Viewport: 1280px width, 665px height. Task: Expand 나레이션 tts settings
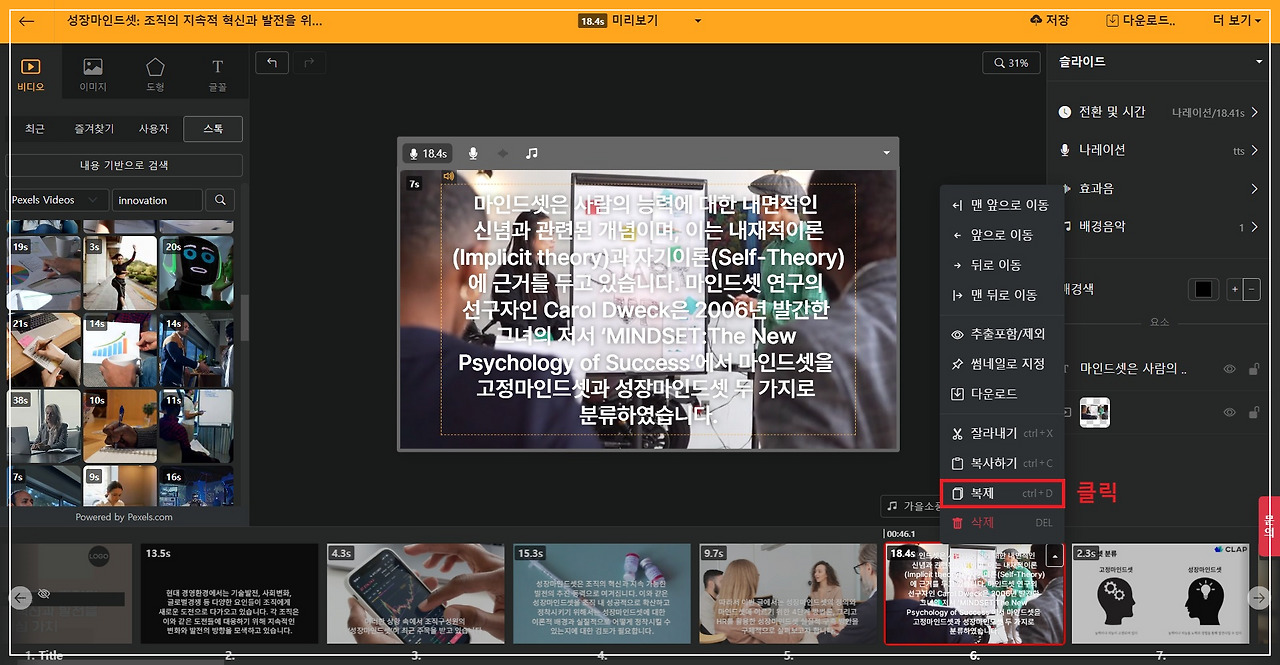point(1159,150)
